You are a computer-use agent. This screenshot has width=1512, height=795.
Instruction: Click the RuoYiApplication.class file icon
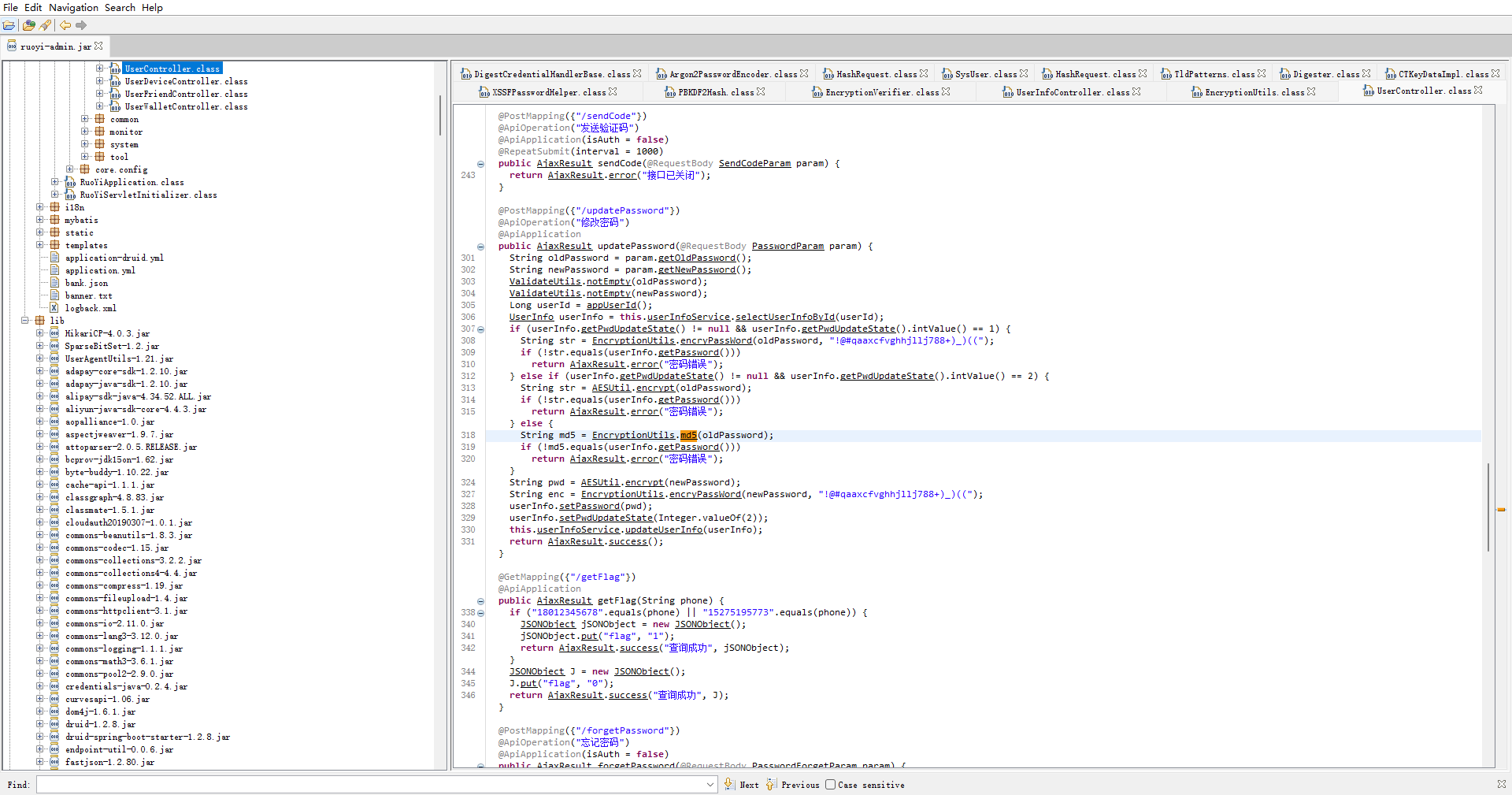tap(70, 182)
